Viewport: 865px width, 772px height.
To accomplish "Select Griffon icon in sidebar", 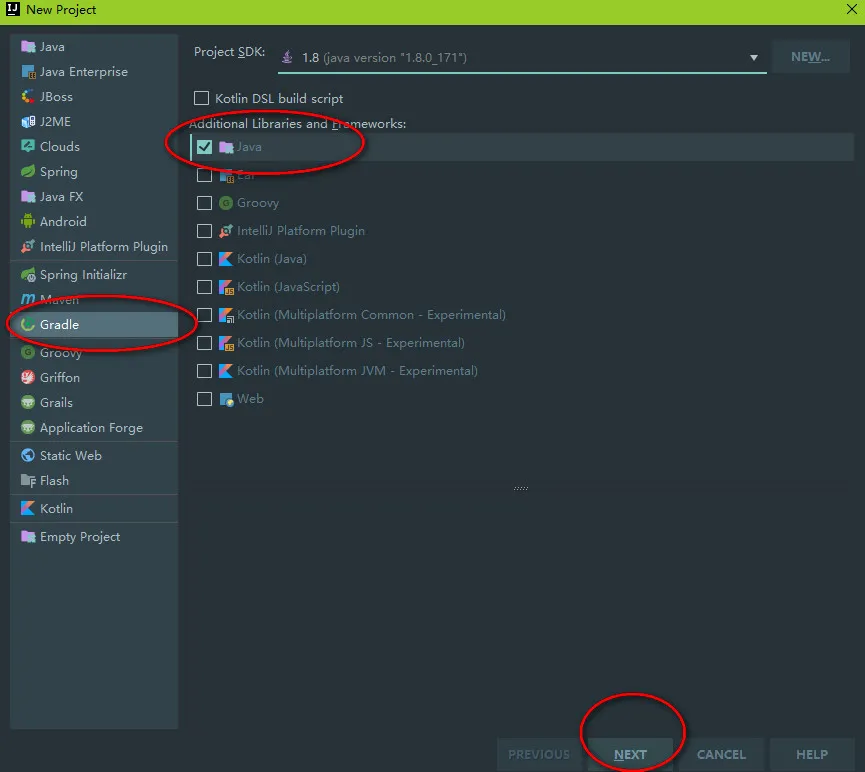I will [x=28, y=377].
